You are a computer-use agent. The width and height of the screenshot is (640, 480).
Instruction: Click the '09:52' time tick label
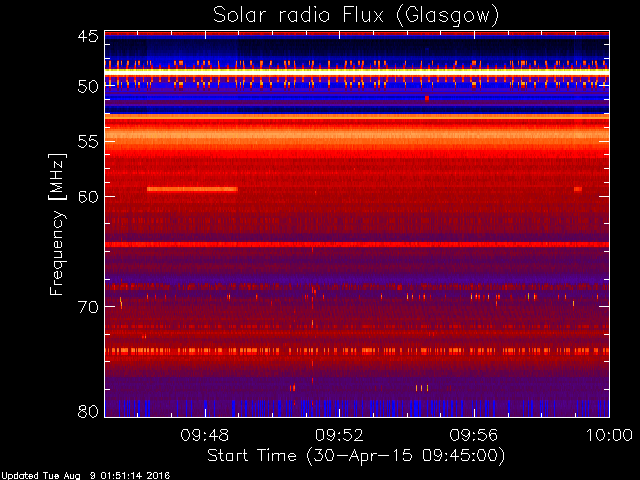(339, 435)
